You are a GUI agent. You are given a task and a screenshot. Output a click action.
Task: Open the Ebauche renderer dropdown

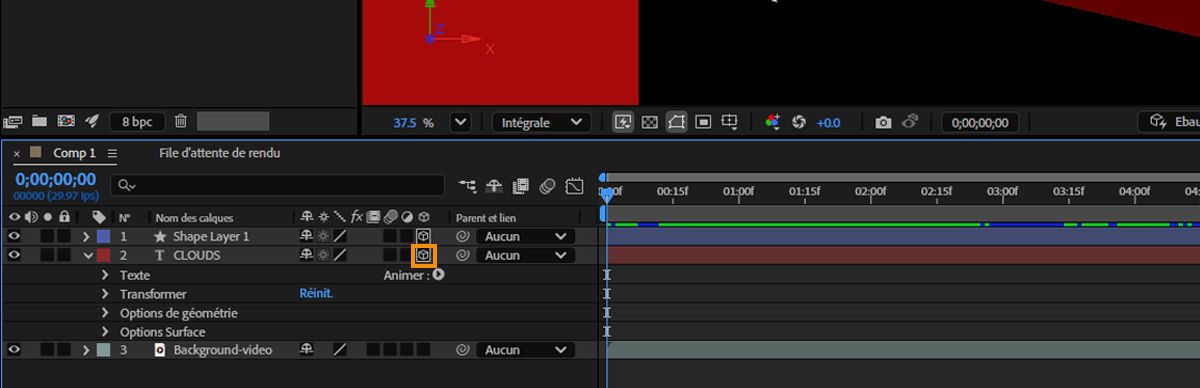[x=1169, y=122]
